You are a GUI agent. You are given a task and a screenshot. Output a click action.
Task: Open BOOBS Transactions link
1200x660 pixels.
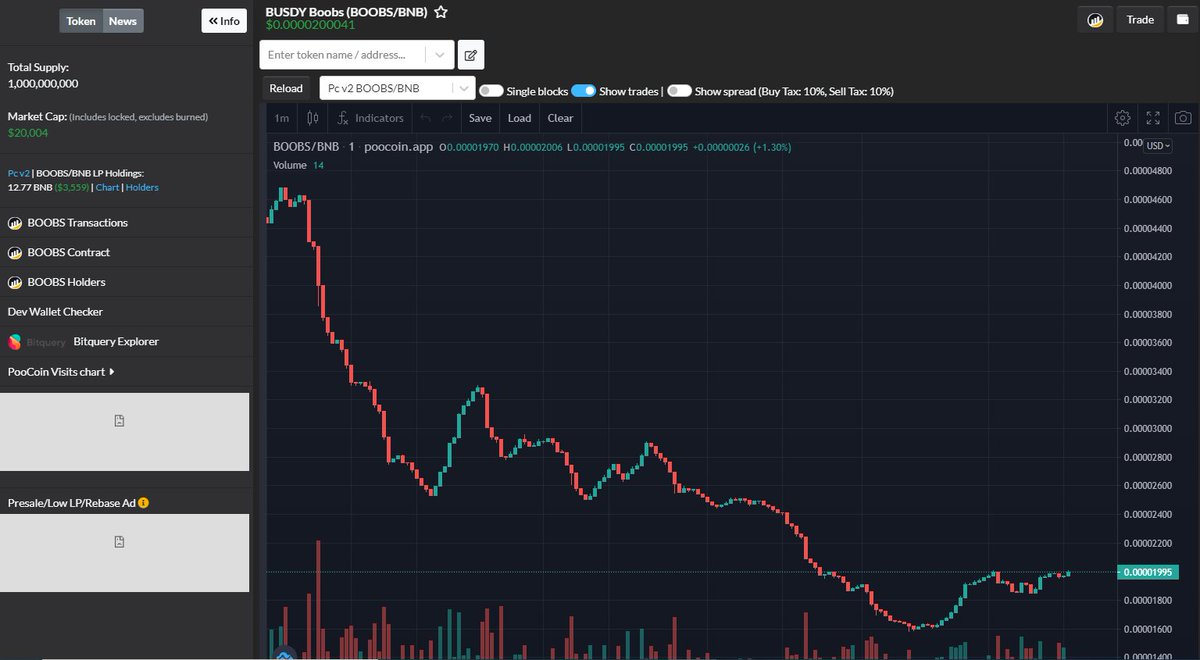[x=78, y=223]
